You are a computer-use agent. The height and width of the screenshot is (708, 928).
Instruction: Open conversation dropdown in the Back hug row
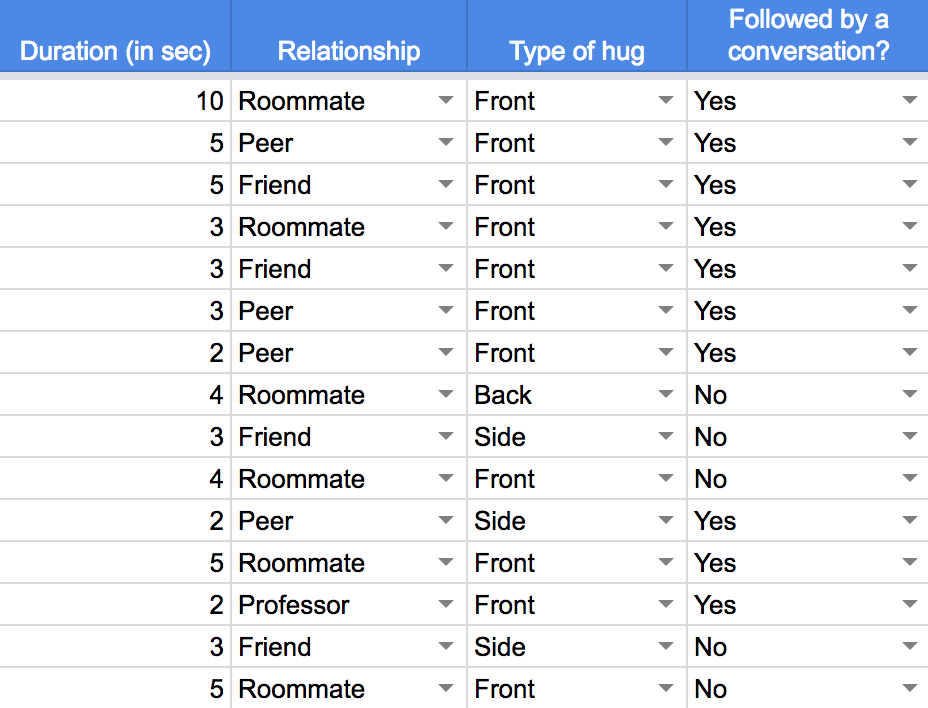click(x=910, y=394)
